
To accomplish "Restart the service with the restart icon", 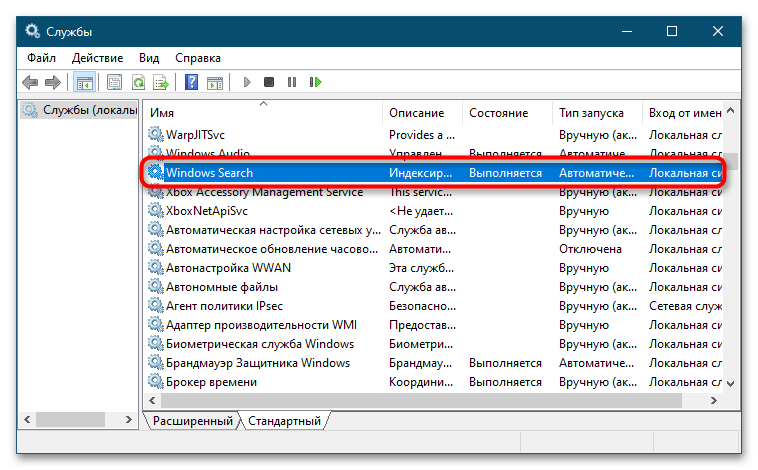I will pos(315,83).
